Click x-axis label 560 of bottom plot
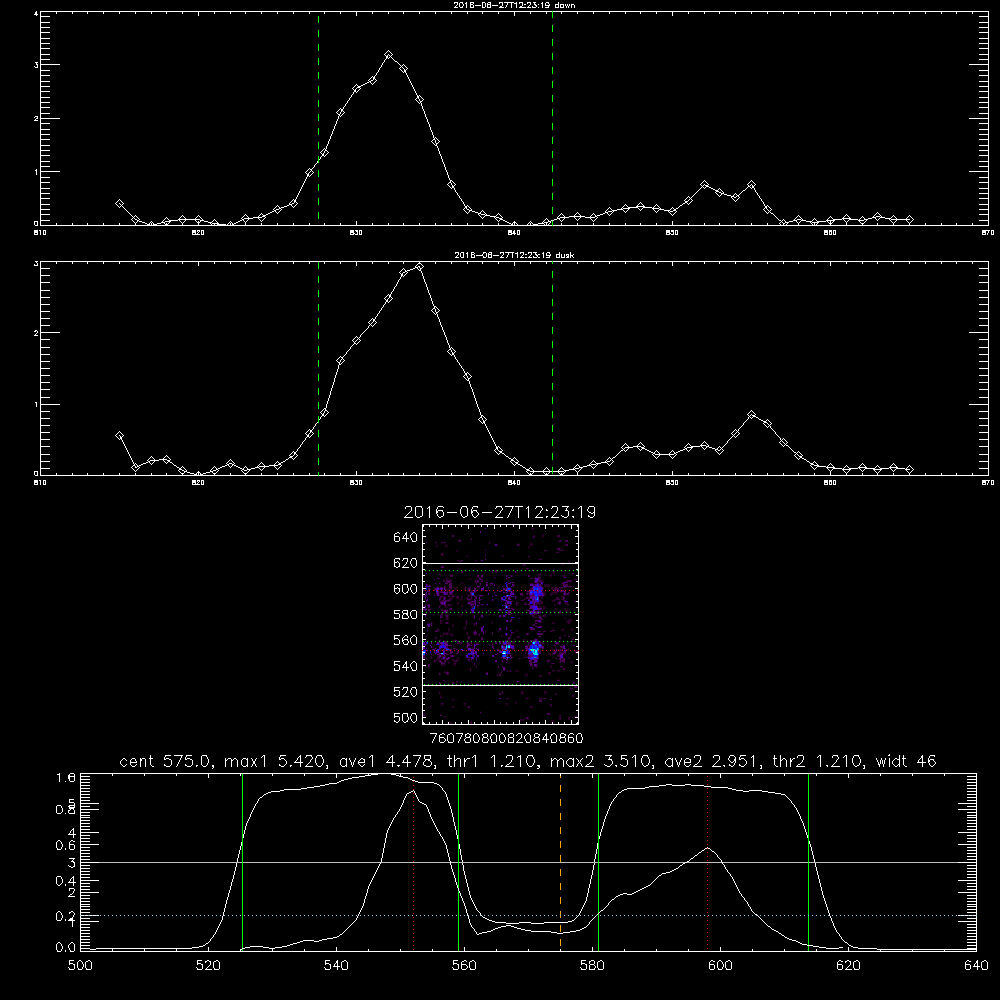 (464, 966)
